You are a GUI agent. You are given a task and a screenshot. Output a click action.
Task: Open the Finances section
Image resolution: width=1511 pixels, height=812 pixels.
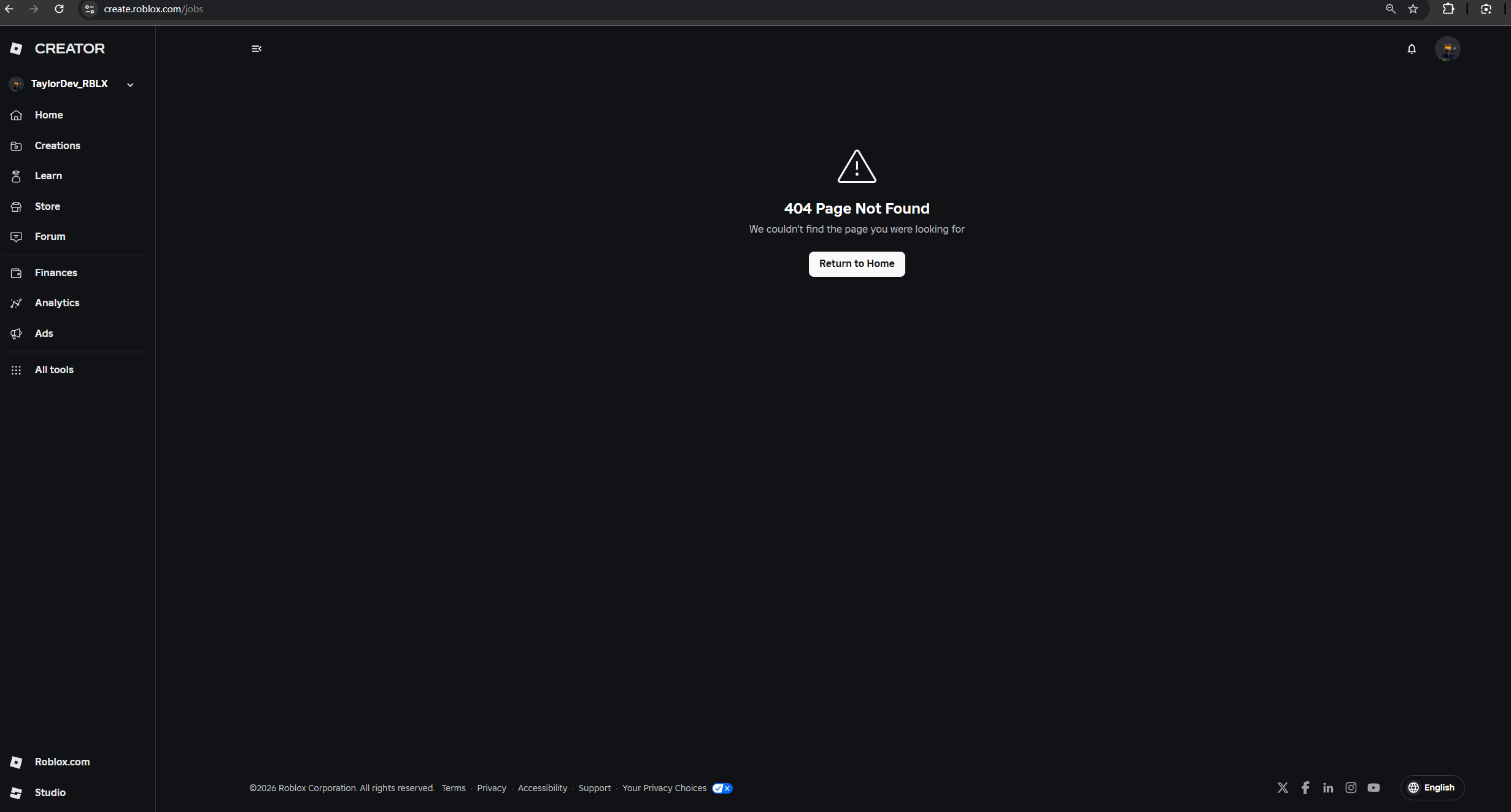point(55,273)
